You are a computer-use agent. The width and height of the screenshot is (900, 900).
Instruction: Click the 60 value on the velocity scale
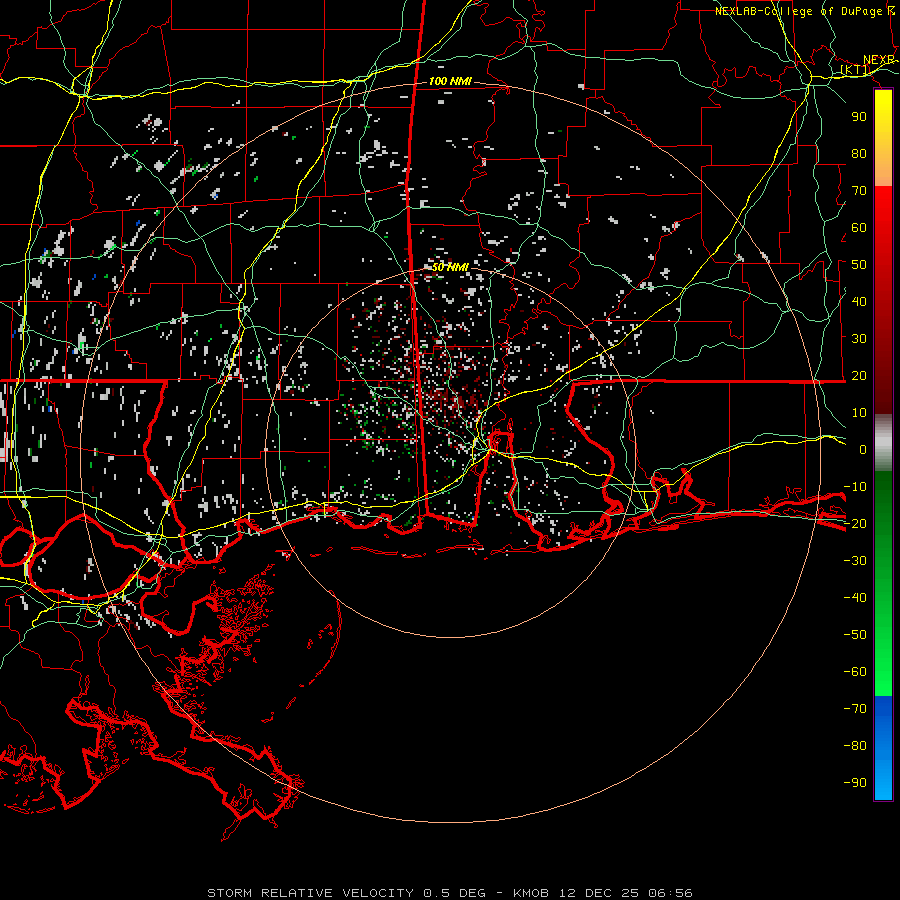coord(859,227)
